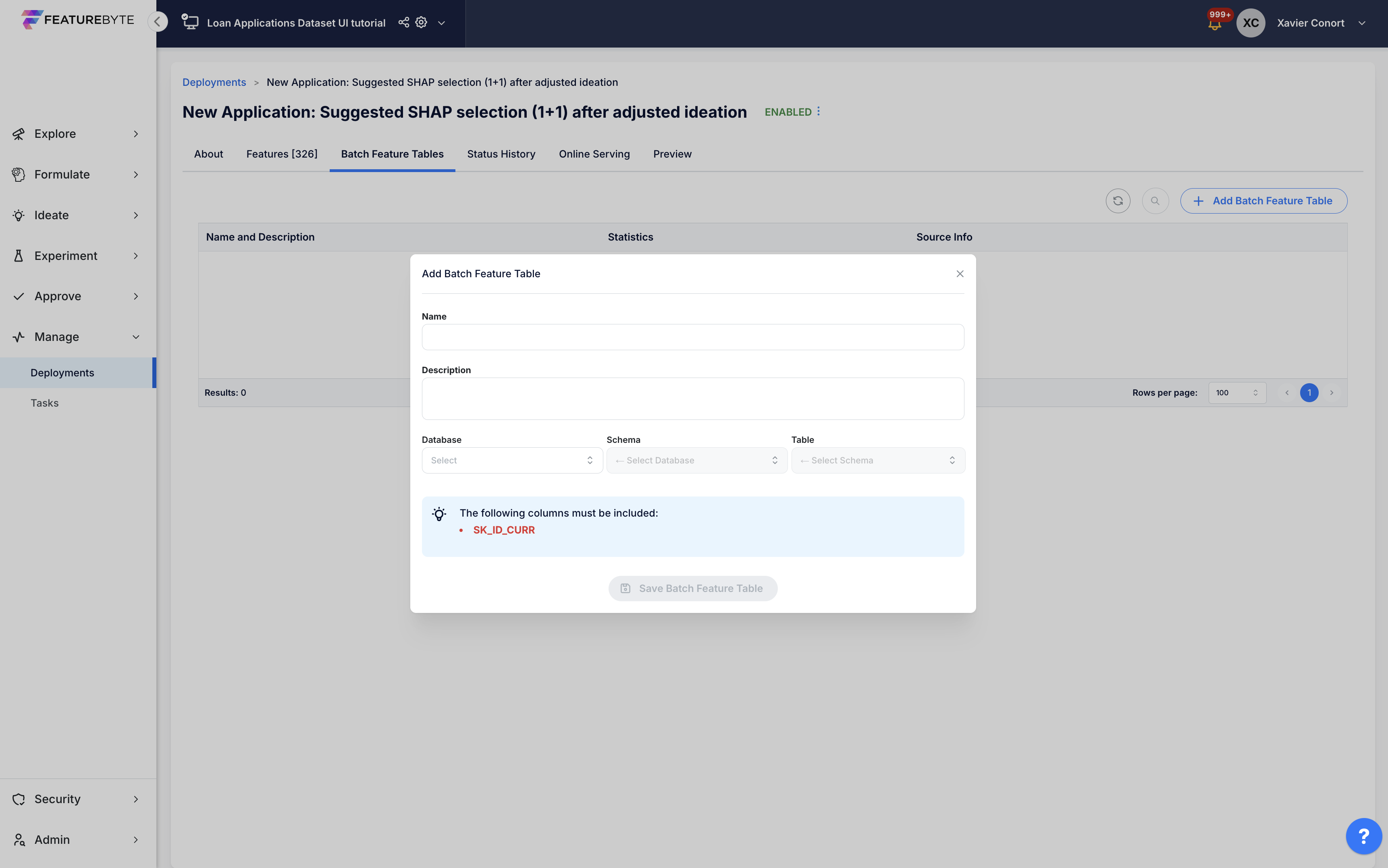Close the Add Batch Feature Table dialog
This screenshot has height=868, width=1388.
(x=960, y=274)
